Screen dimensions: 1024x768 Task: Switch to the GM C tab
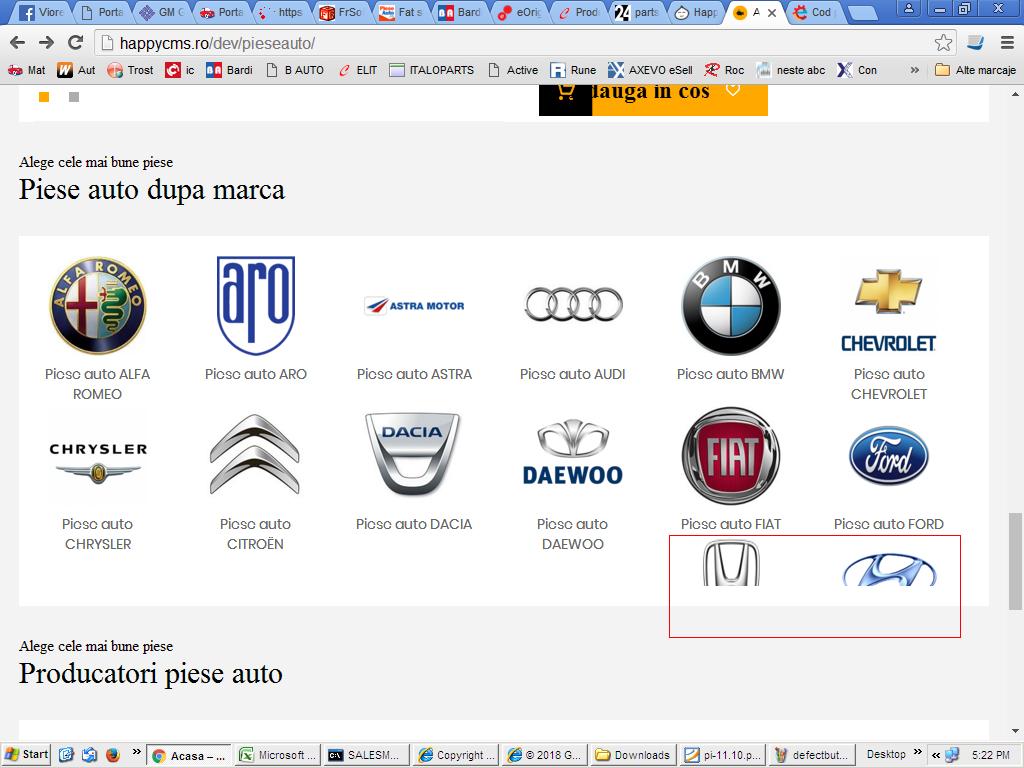[163, 12]
